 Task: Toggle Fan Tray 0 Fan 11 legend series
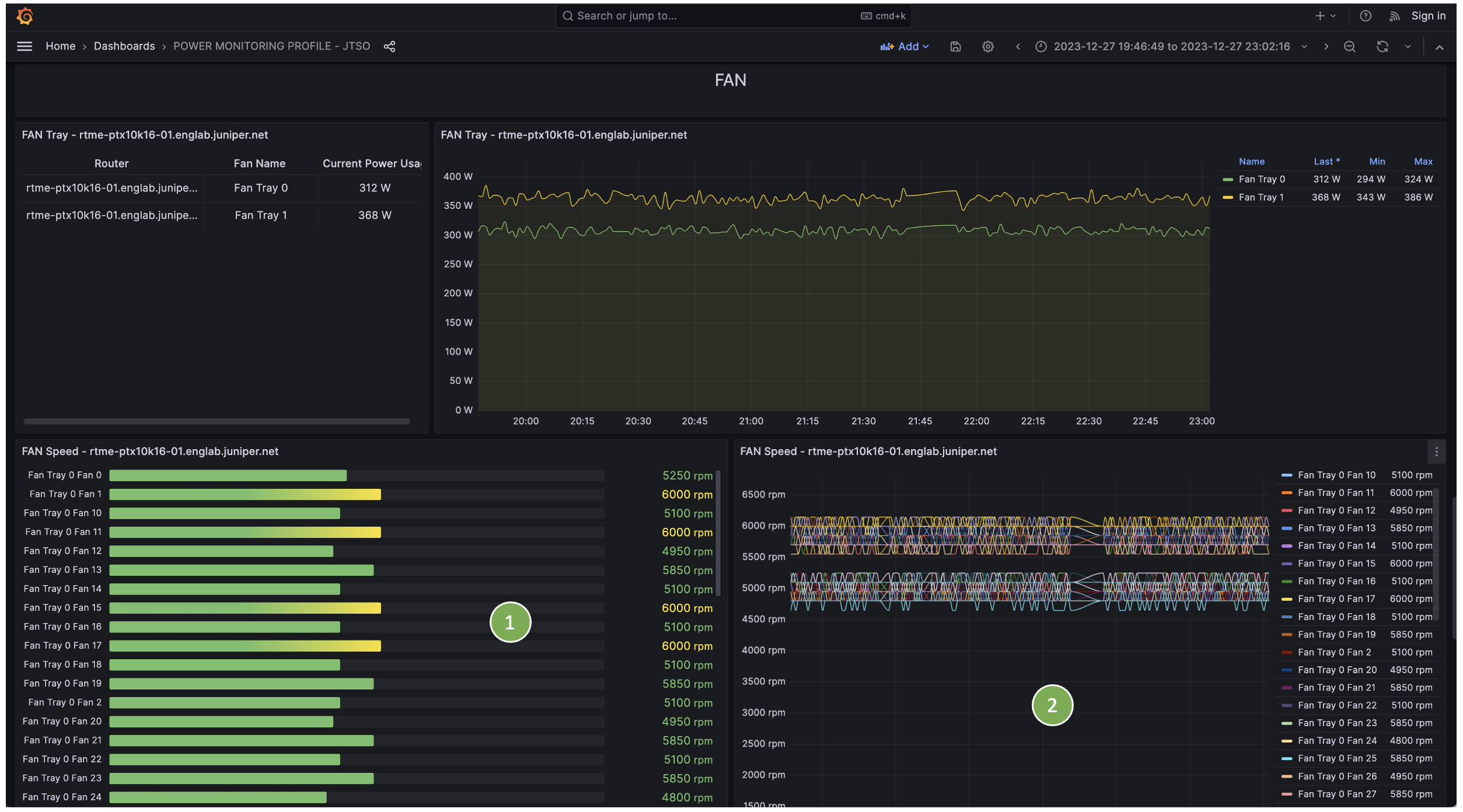pyautogui.click(x=1335, y=493)
